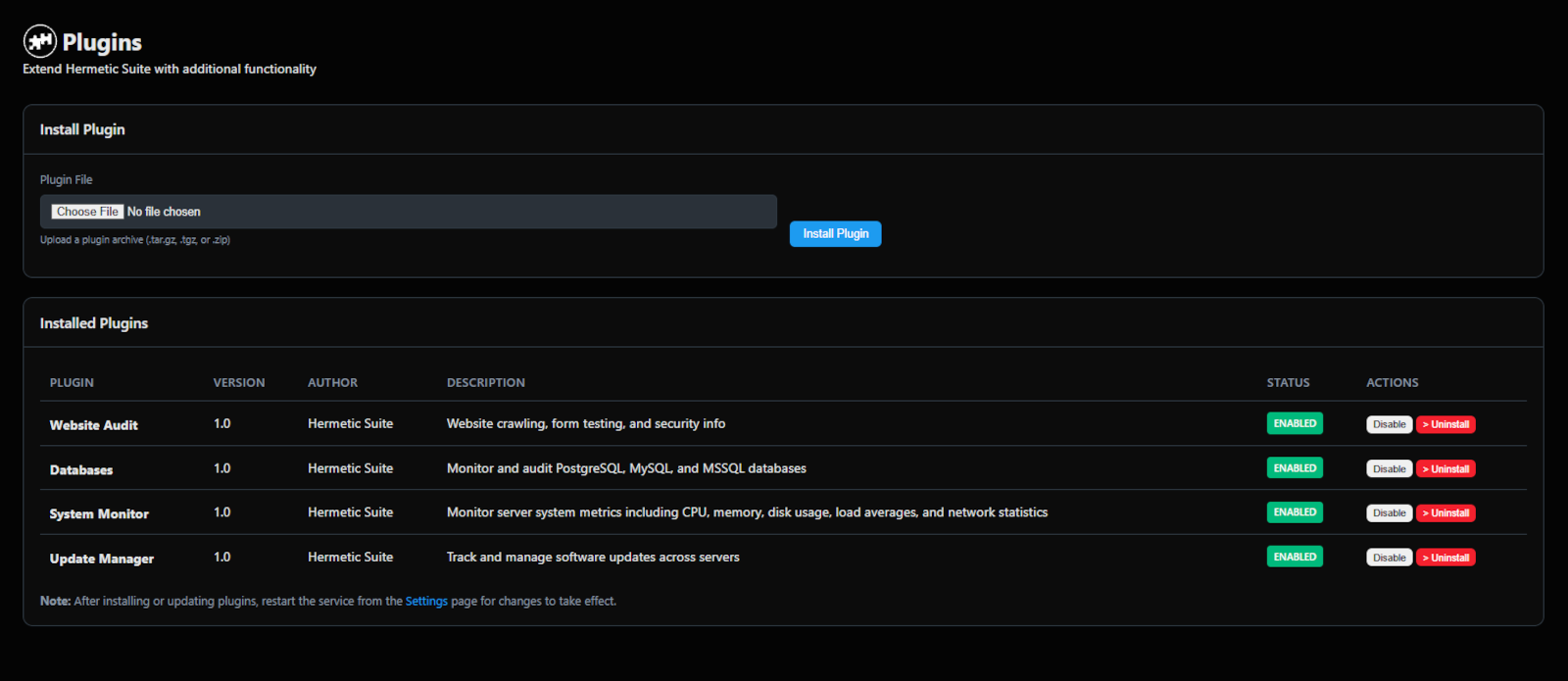
Task: Uninstall the Update Manager plugin
Action: 1445,558
